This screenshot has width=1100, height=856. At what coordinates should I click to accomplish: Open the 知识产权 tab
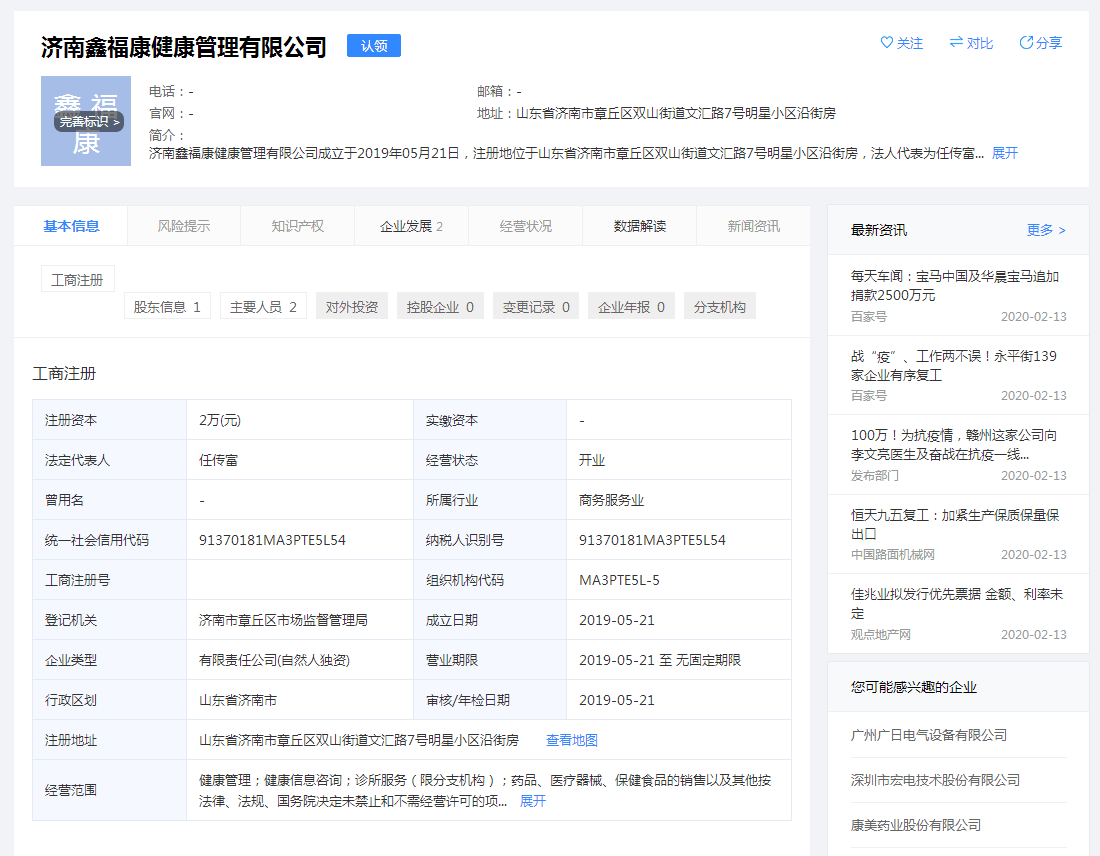point(297,226)
